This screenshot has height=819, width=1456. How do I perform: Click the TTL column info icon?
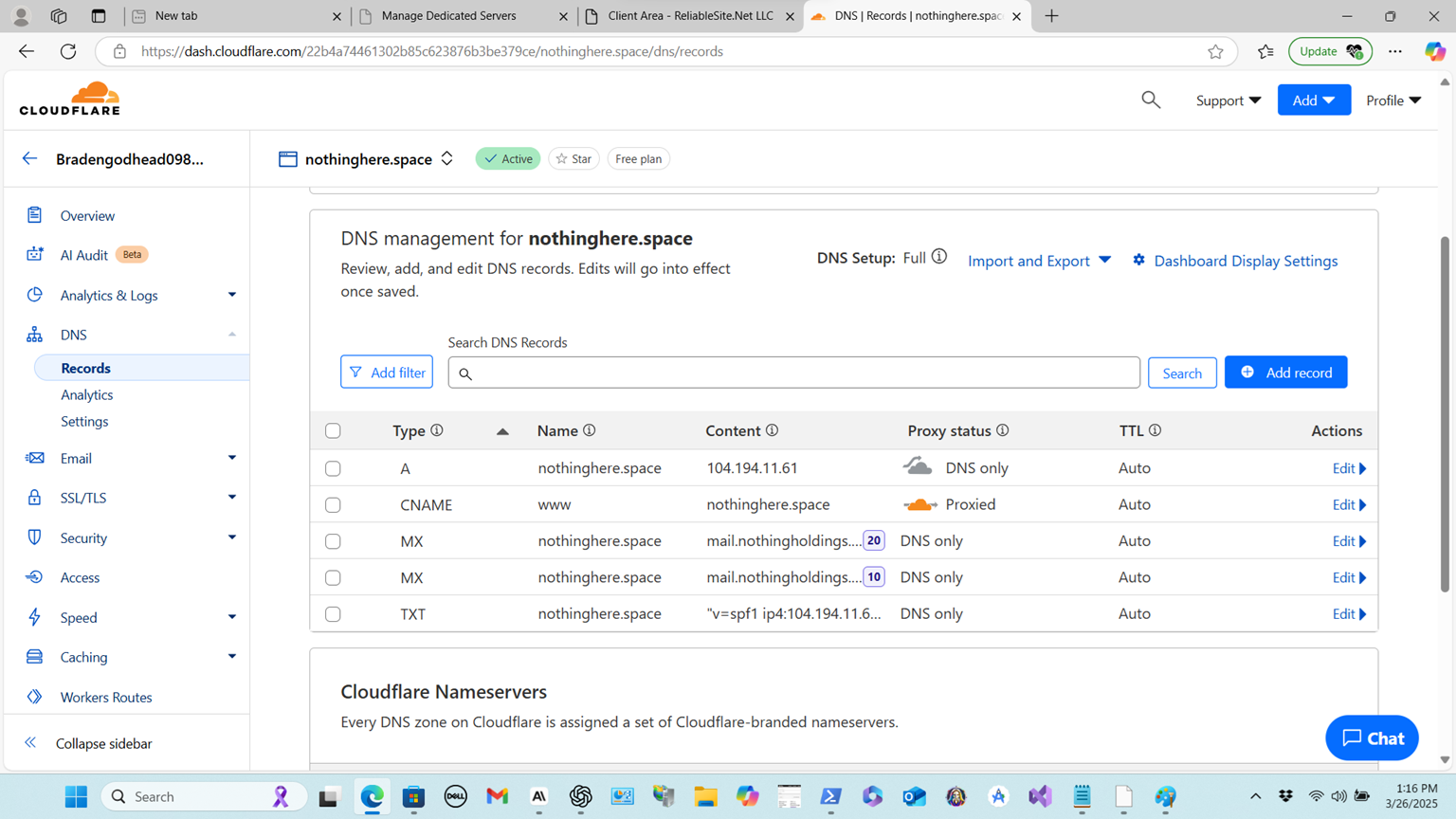coord(1156,430)
